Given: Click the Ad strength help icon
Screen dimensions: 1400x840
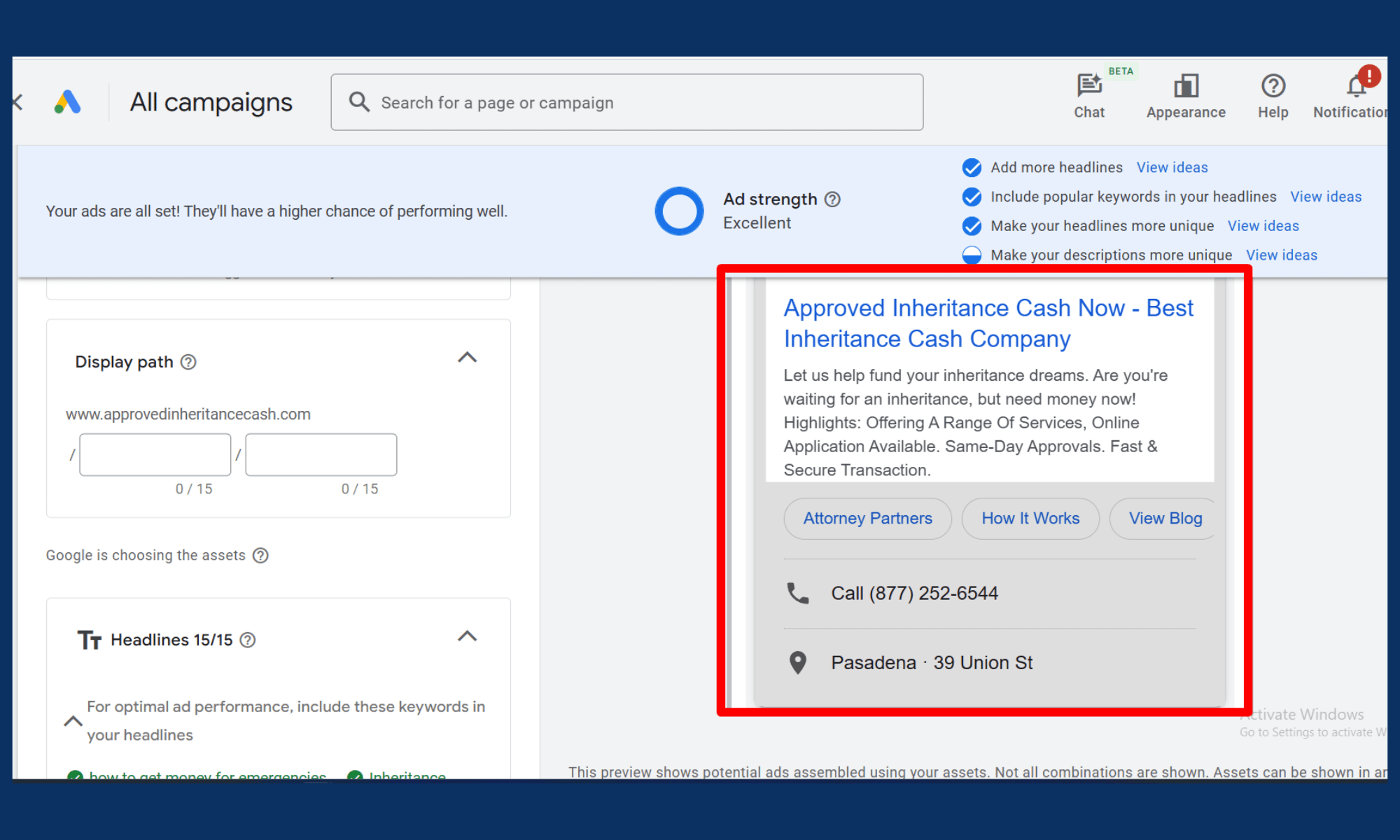Looking at the screenshot, I should [832, 199].
